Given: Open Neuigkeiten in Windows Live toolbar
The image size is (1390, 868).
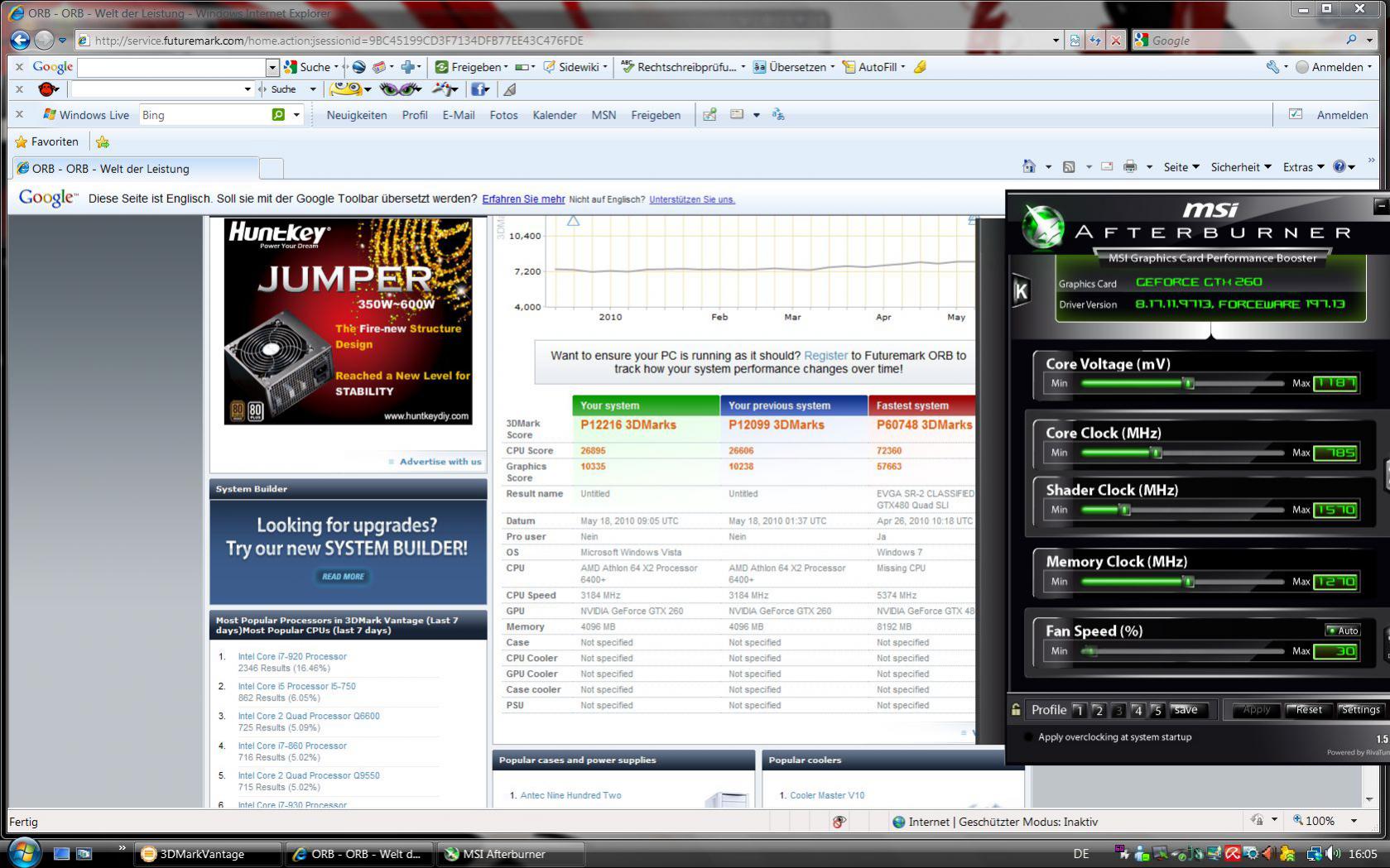Looking at the screenshot, I should 357,115.
